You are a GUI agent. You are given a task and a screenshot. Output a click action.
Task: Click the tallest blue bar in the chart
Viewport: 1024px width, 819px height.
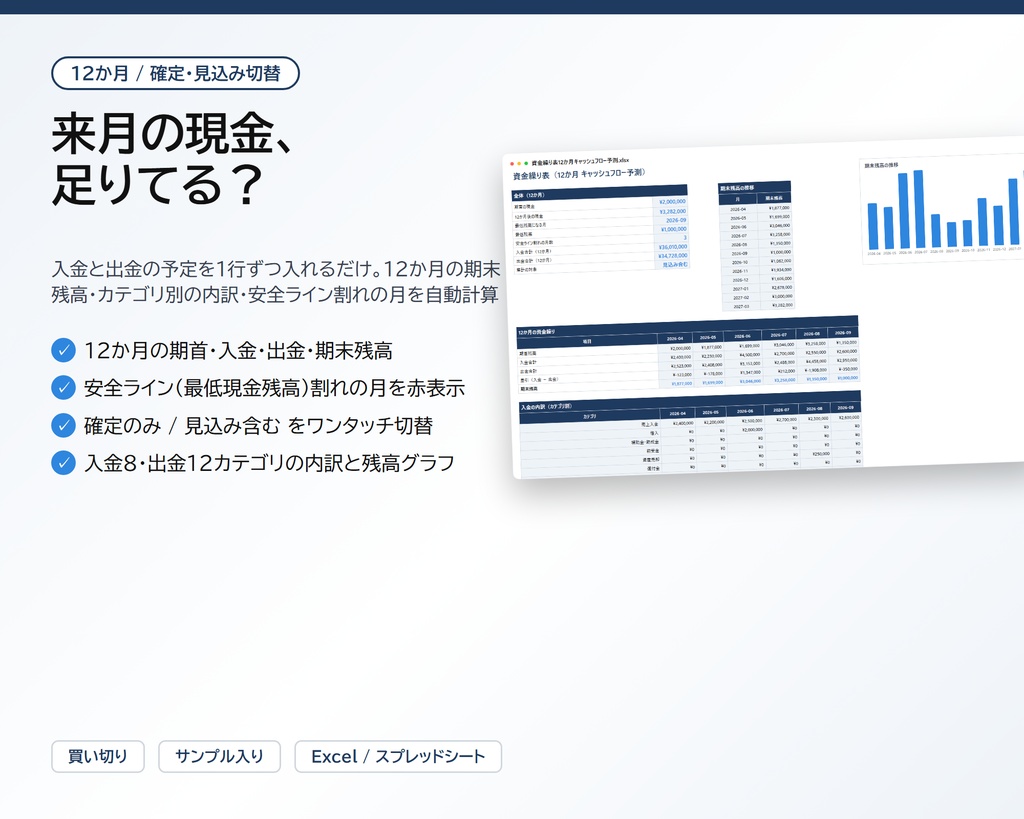pos(919,209)
